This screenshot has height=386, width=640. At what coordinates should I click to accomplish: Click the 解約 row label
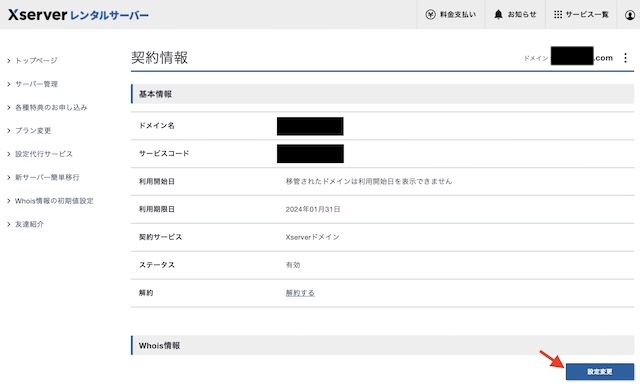pos(146,293)
